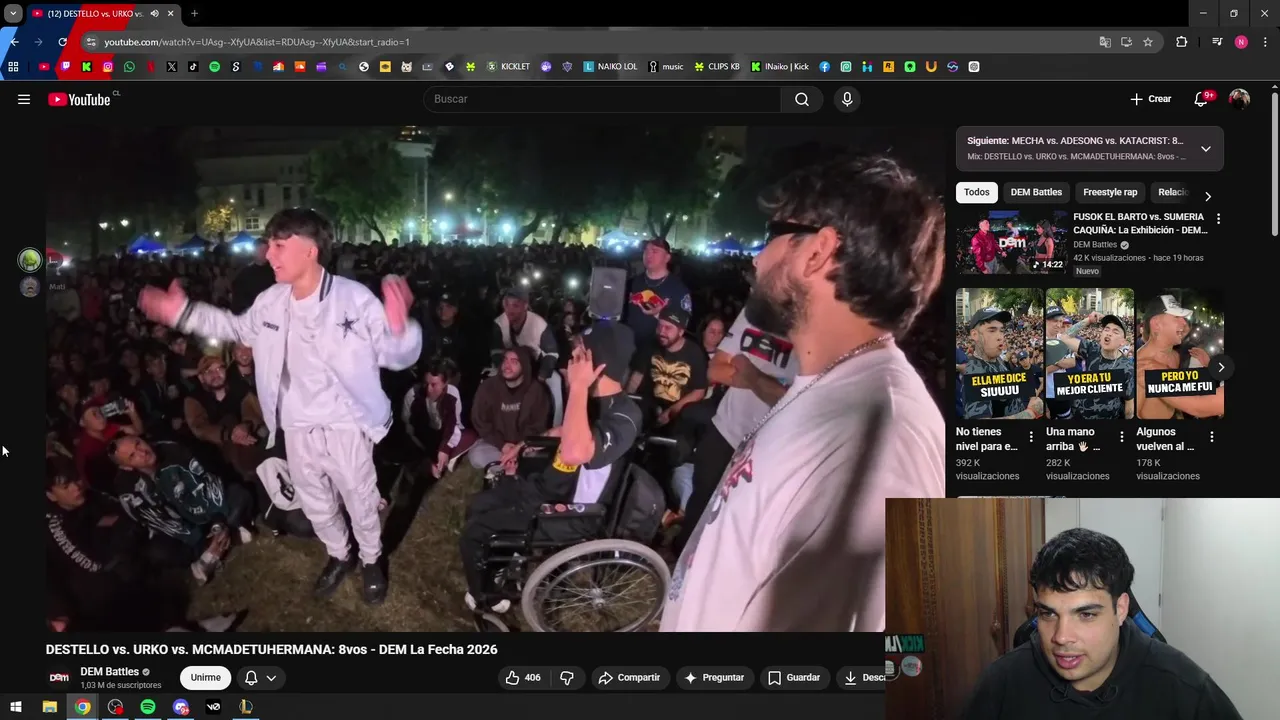Open the Windows Start menu
This screenshot has height=720, width=1280.
(16, 707)
